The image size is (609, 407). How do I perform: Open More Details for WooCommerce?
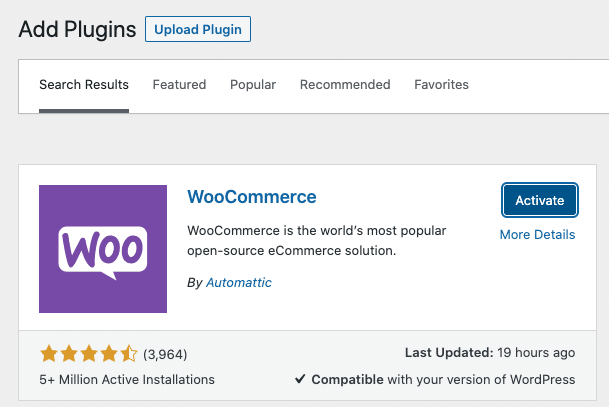click(537, 235)
